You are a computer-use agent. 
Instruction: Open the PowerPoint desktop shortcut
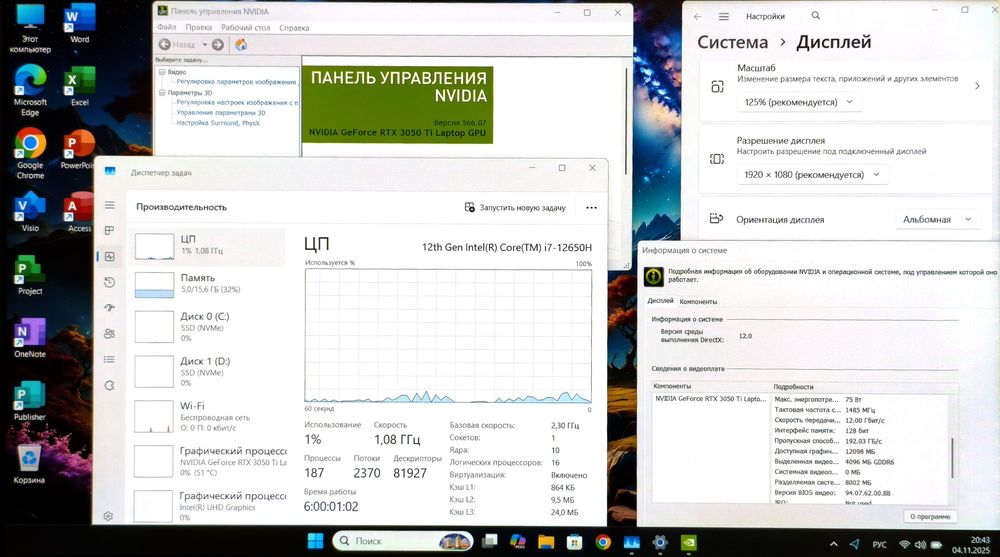tap(78, 149)
